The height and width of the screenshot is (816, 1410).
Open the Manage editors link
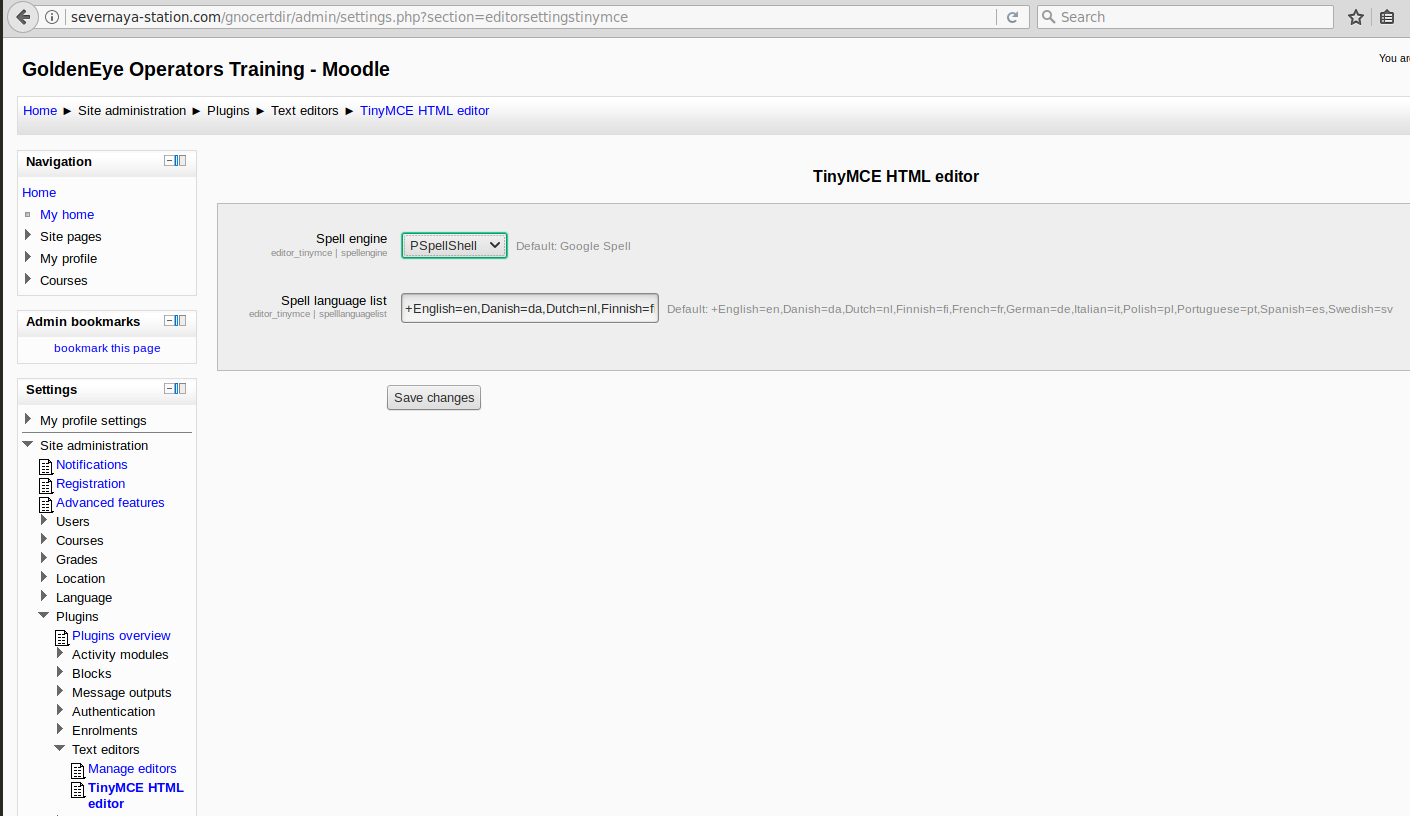[x=132, y=769]
